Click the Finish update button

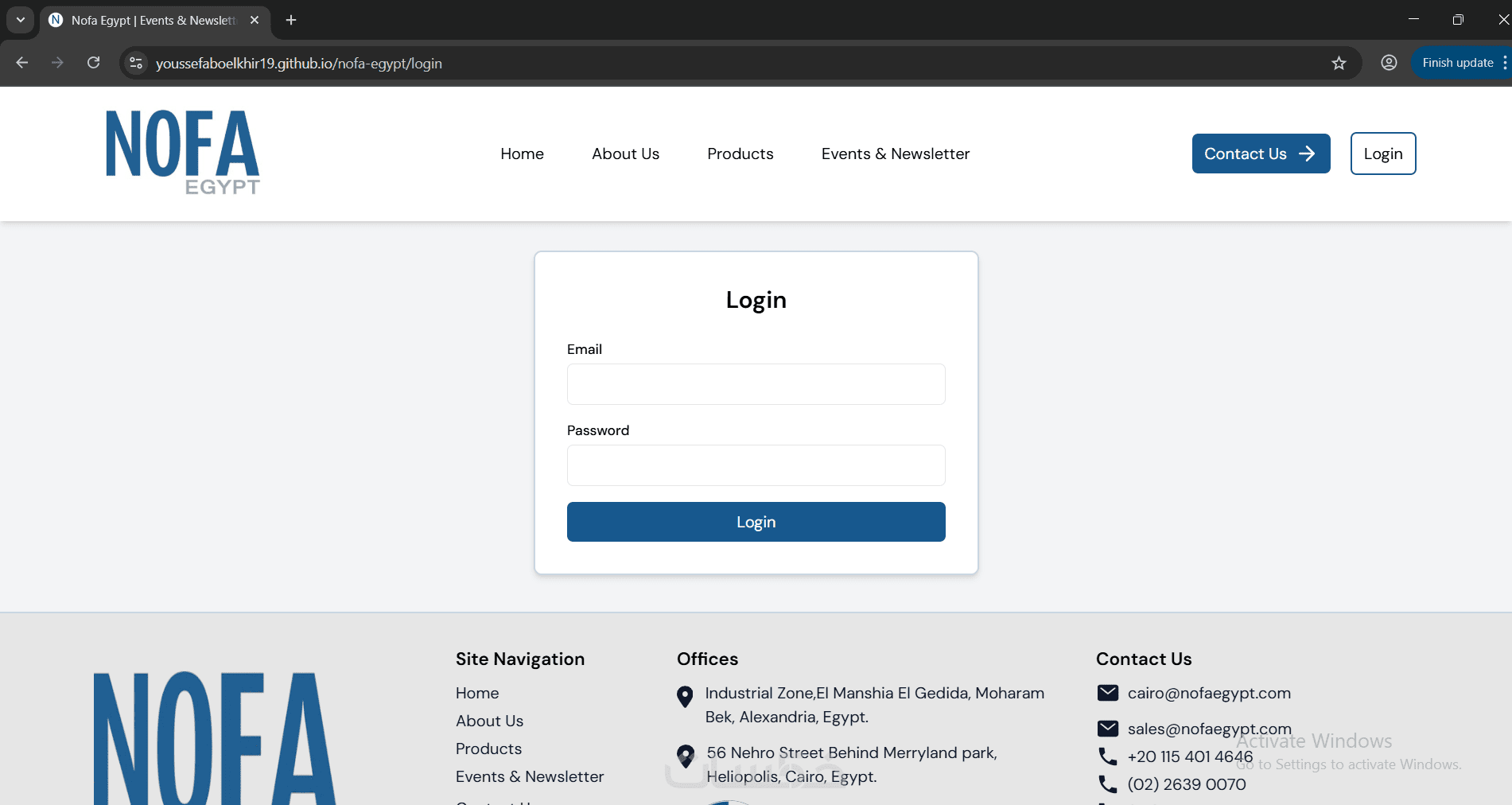[1458, 63]
